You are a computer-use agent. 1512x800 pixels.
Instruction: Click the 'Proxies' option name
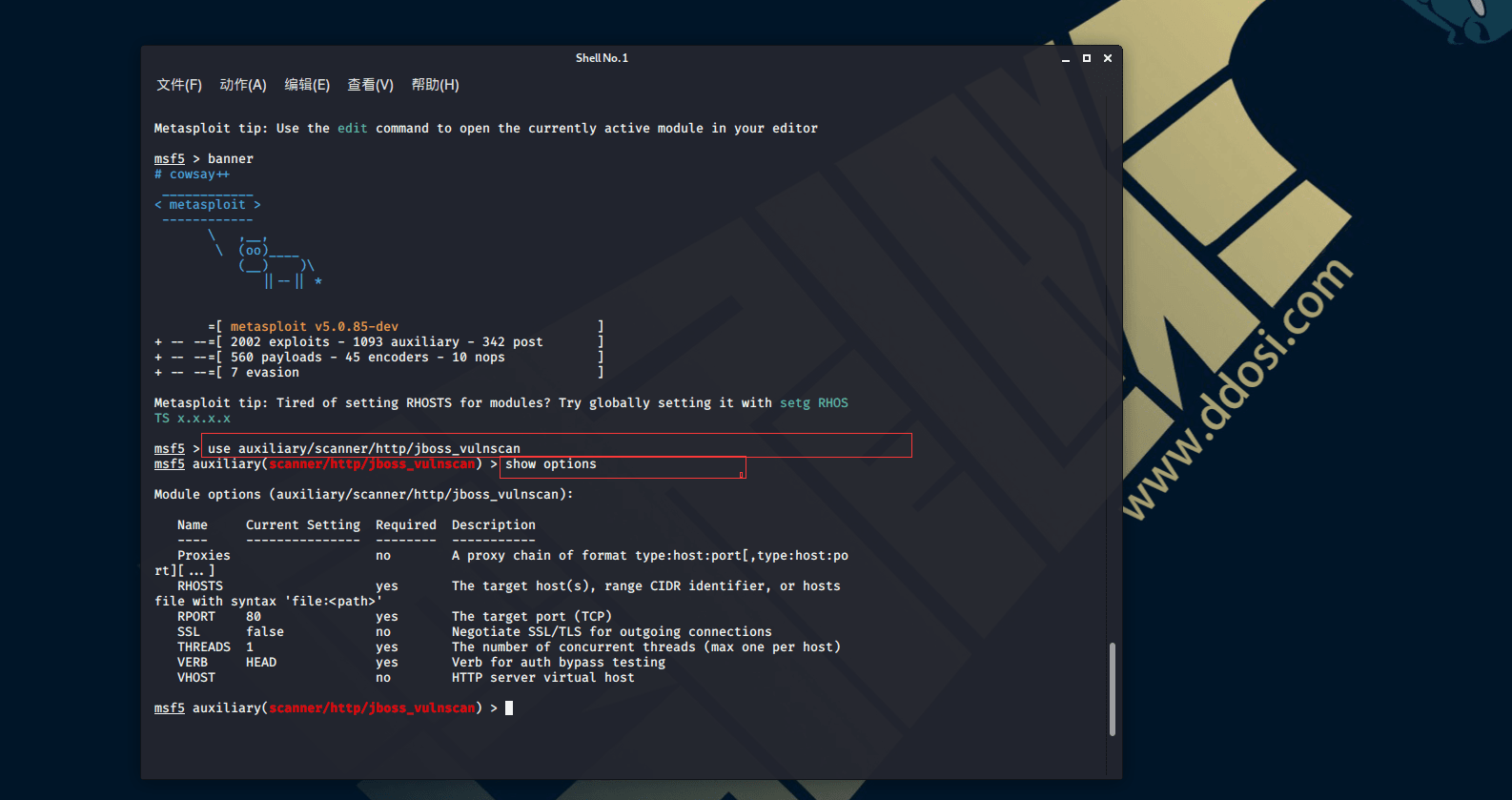(204, 556)
